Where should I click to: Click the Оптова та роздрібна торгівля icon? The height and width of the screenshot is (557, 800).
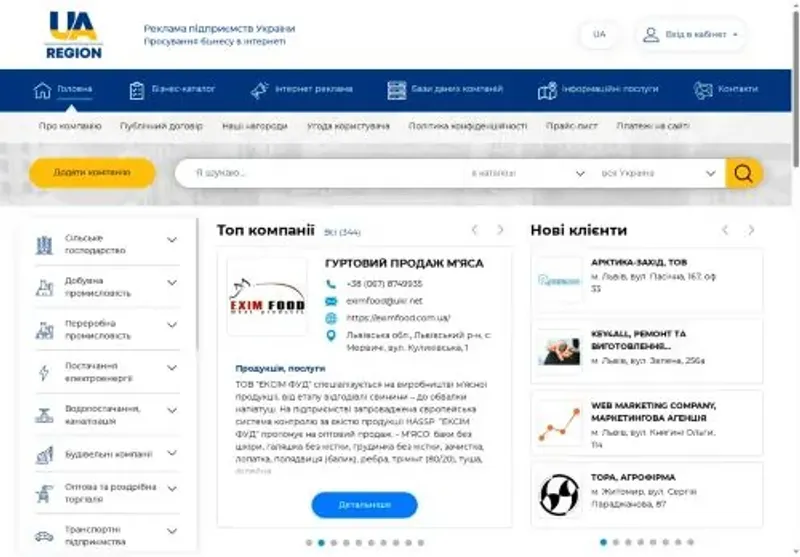click(44, 493)
